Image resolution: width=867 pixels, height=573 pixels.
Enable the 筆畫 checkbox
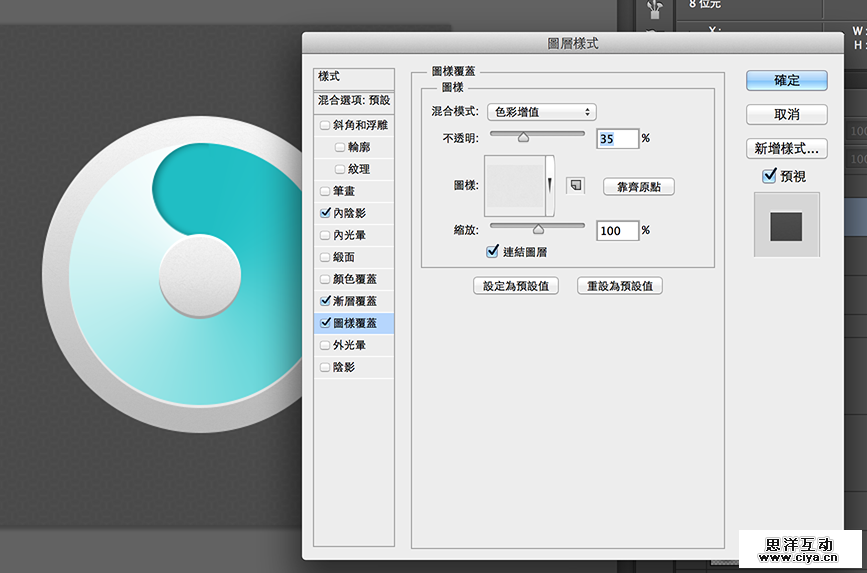click(x=325, y=191)
